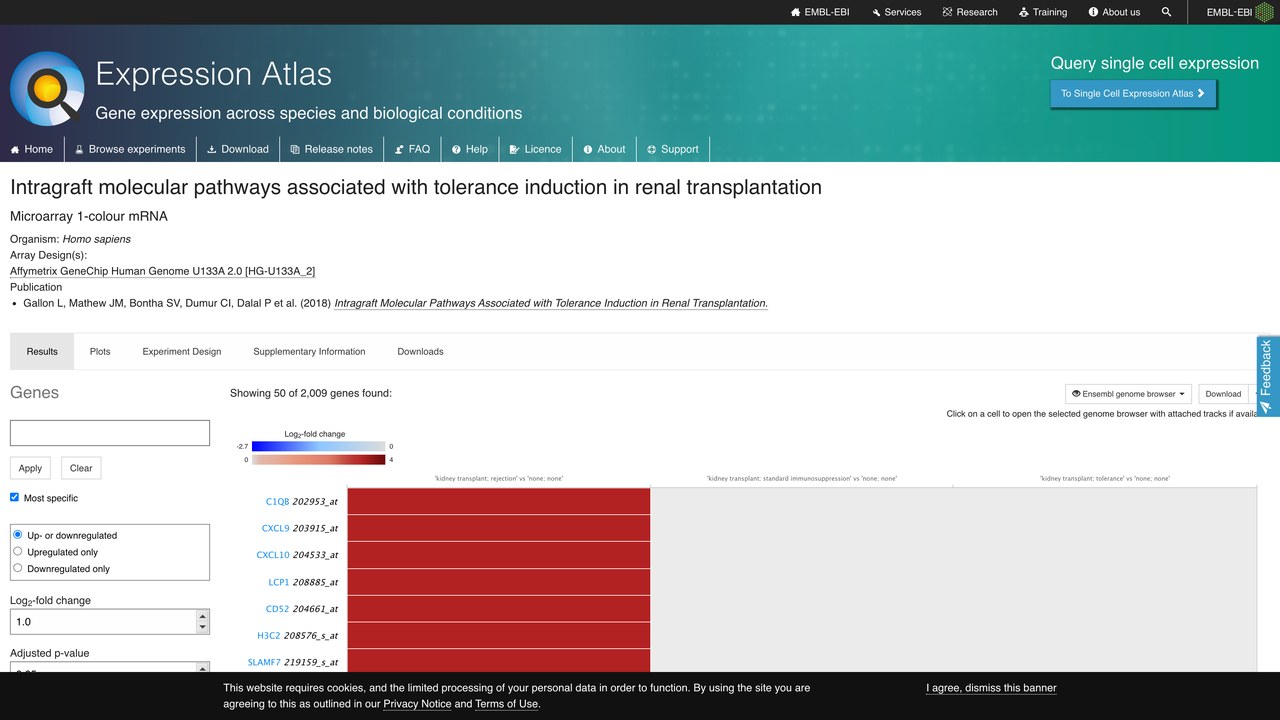Click the heatmap Download button
1280x720 pixels.
click(1223, 394)
